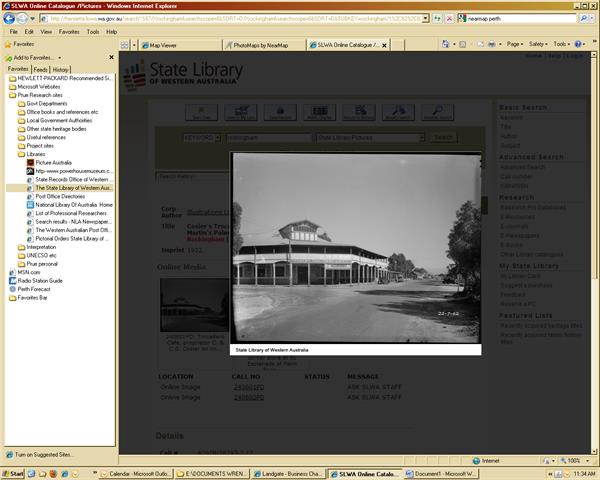Switch to the Map Viewer tab
600x480 pixels.
click(180, 45)
